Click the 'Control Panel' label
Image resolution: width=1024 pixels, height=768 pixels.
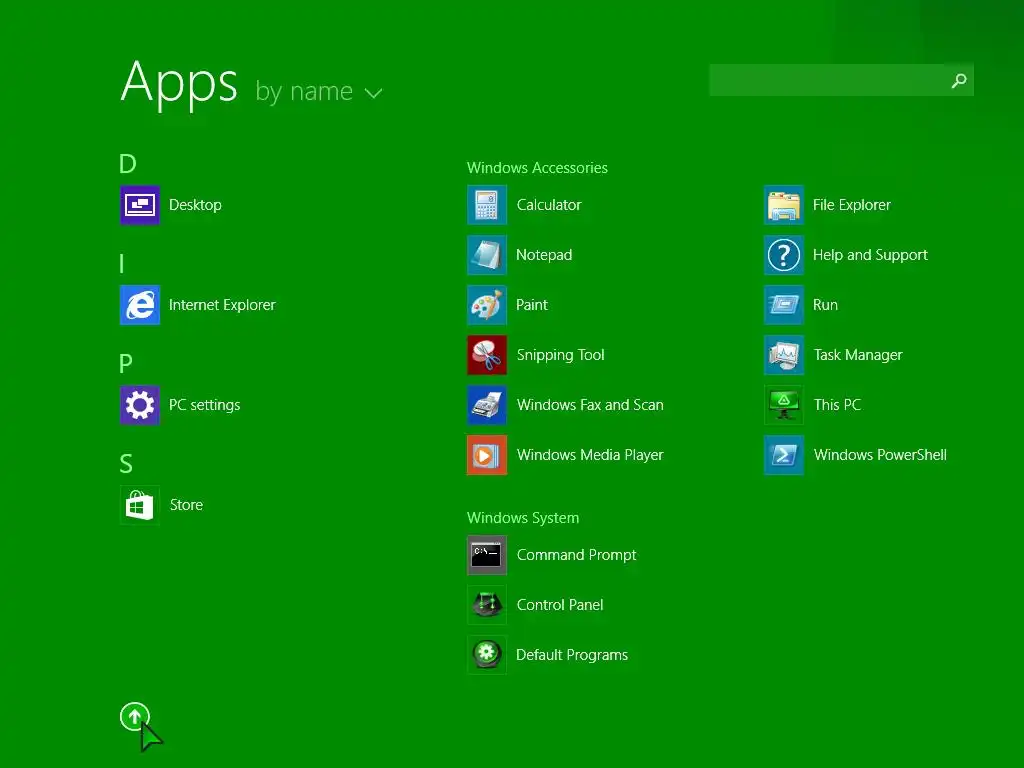click(560, 605)
